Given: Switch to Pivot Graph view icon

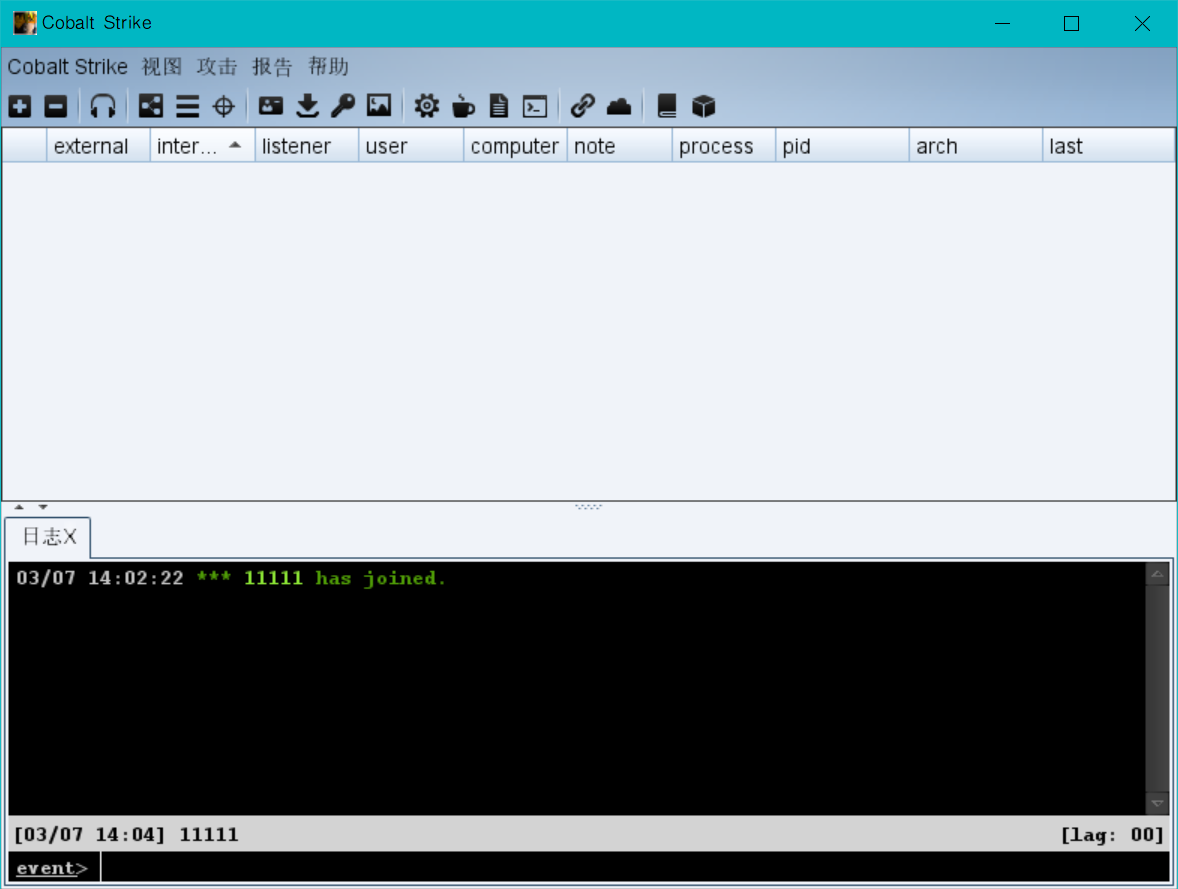Looking at the screenshot, I should pos(151,107).
